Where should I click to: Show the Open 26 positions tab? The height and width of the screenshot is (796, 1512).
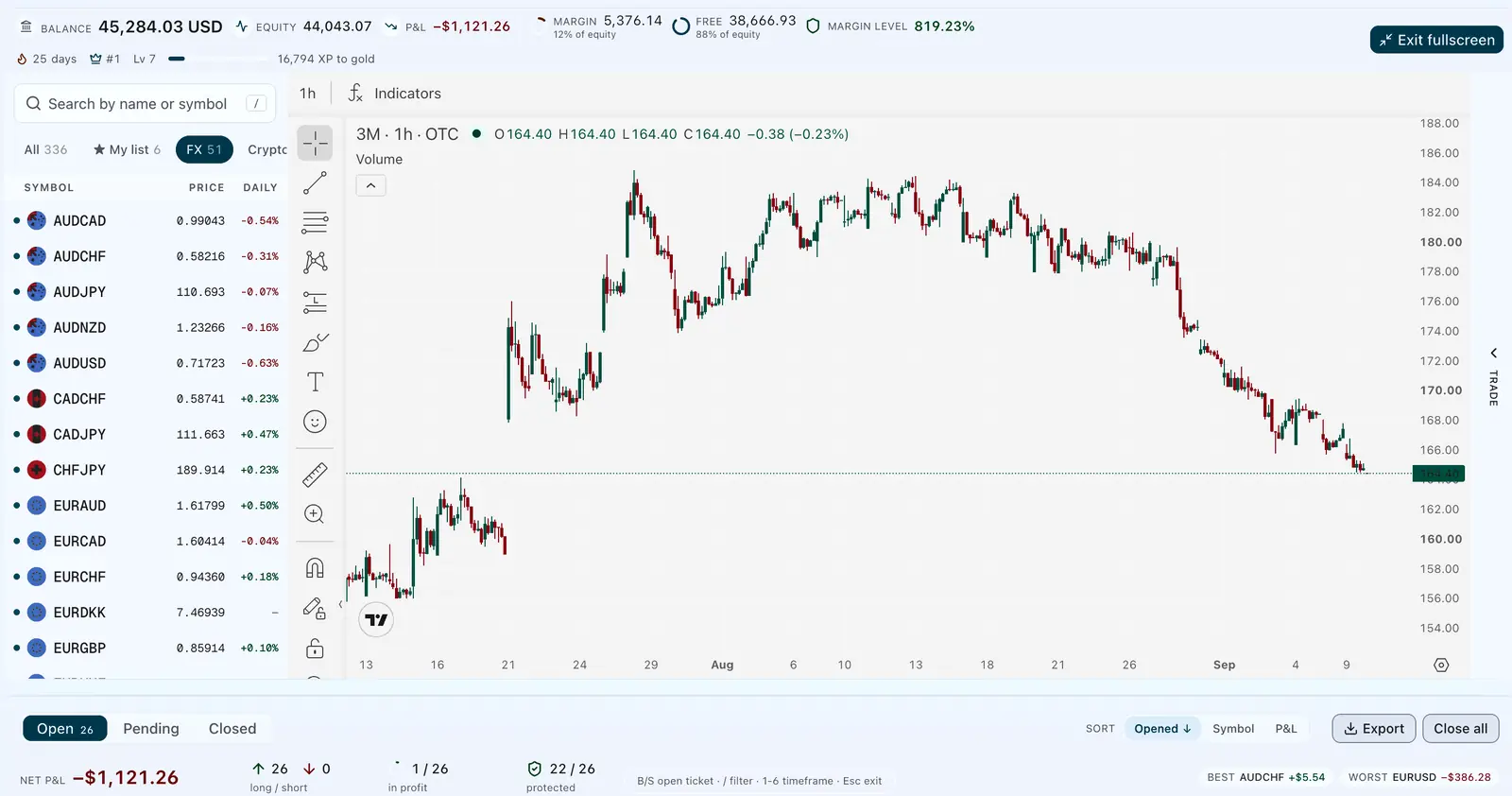pos(65,728)
